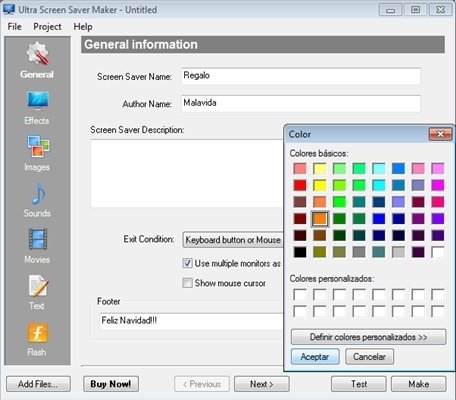Click the app icon in title bar
The image size is (456, 400).
9,9
